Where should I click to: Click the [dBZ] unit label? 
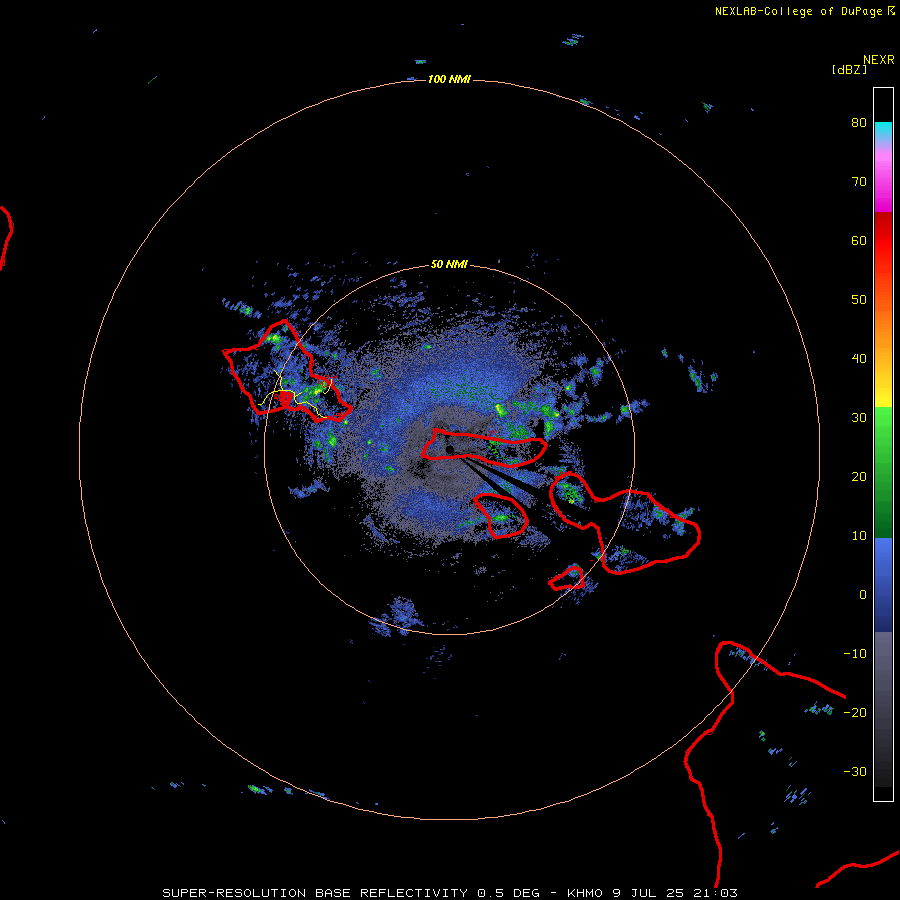pos(849,69)
